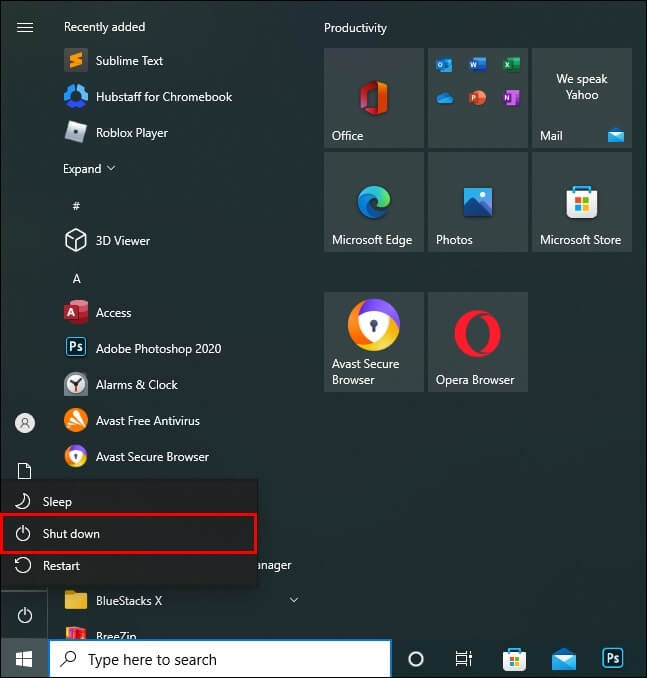Select Shut down from power menu
647x678 pixels.
pos(71,534)
